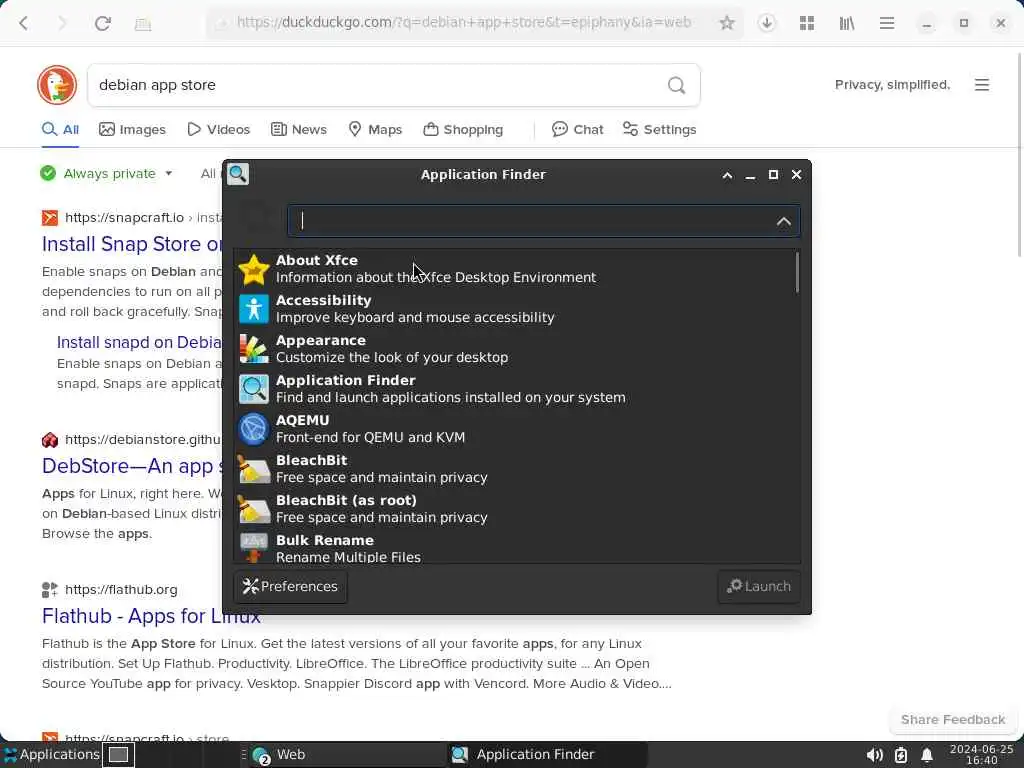This screenshot has width=1024, height=768.
Task: Open the Chat tab in DuckDuckGo
Action: (578, 129)
